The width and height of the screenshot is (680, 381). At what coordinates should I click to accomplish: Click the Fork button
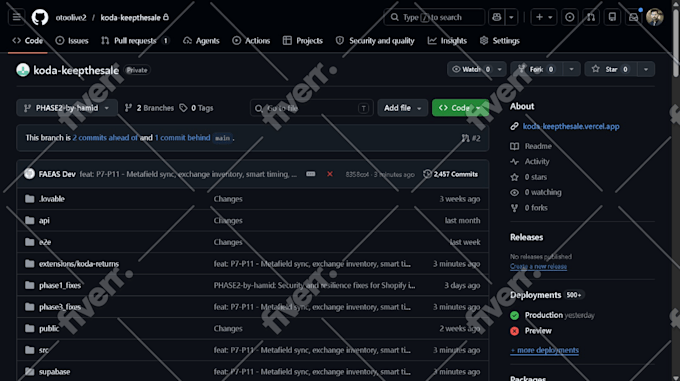coord(536,69)
